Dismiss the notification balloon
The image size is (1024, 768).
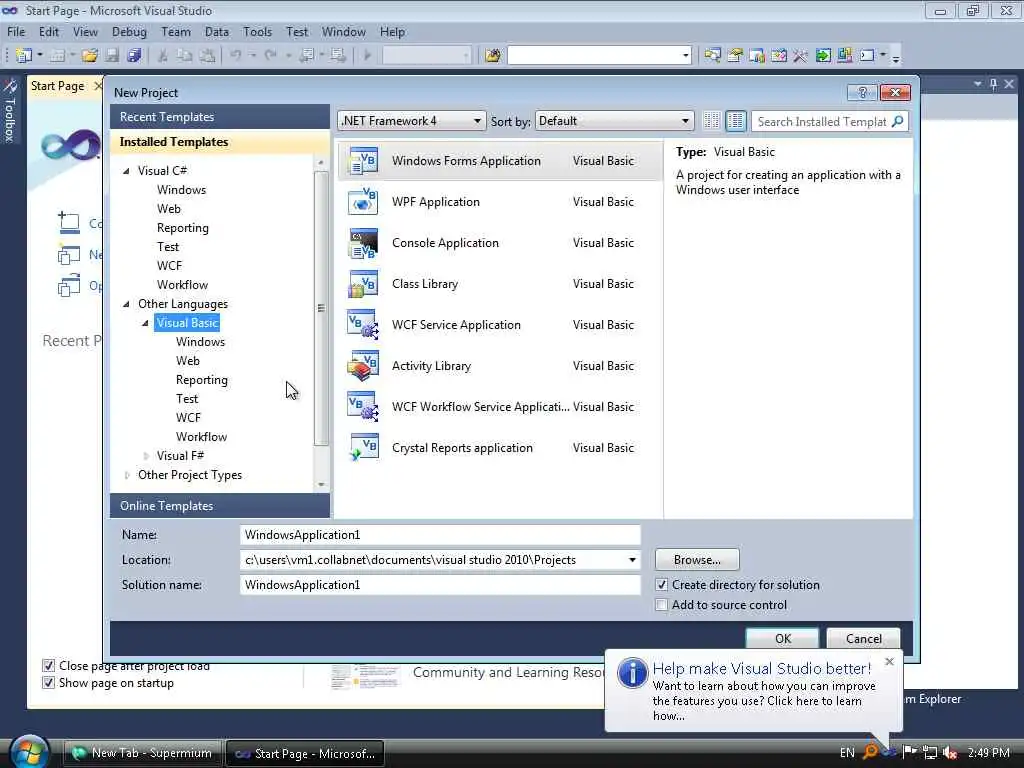point(889,662)
